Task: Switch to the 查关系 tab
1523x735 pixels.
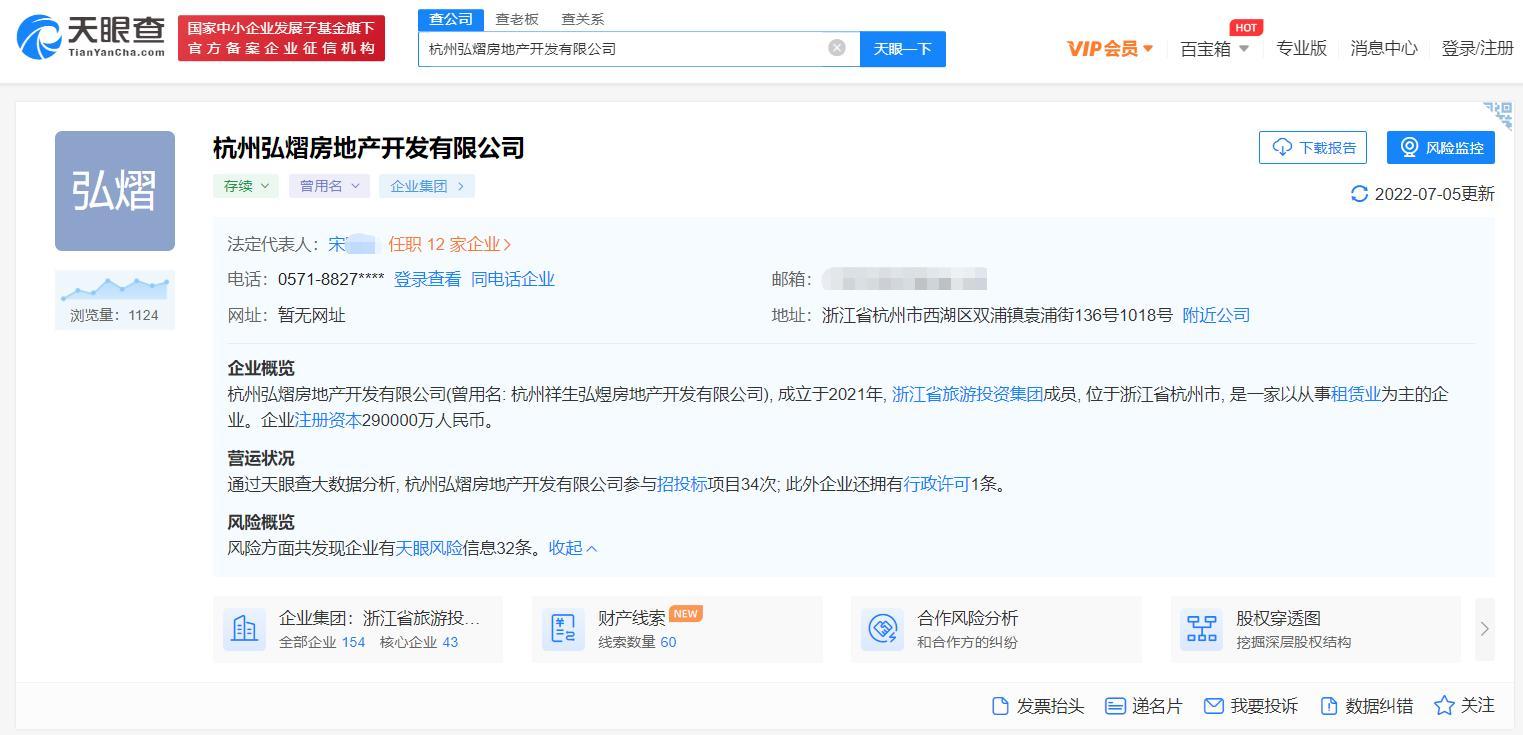Action: click(583, 19)
